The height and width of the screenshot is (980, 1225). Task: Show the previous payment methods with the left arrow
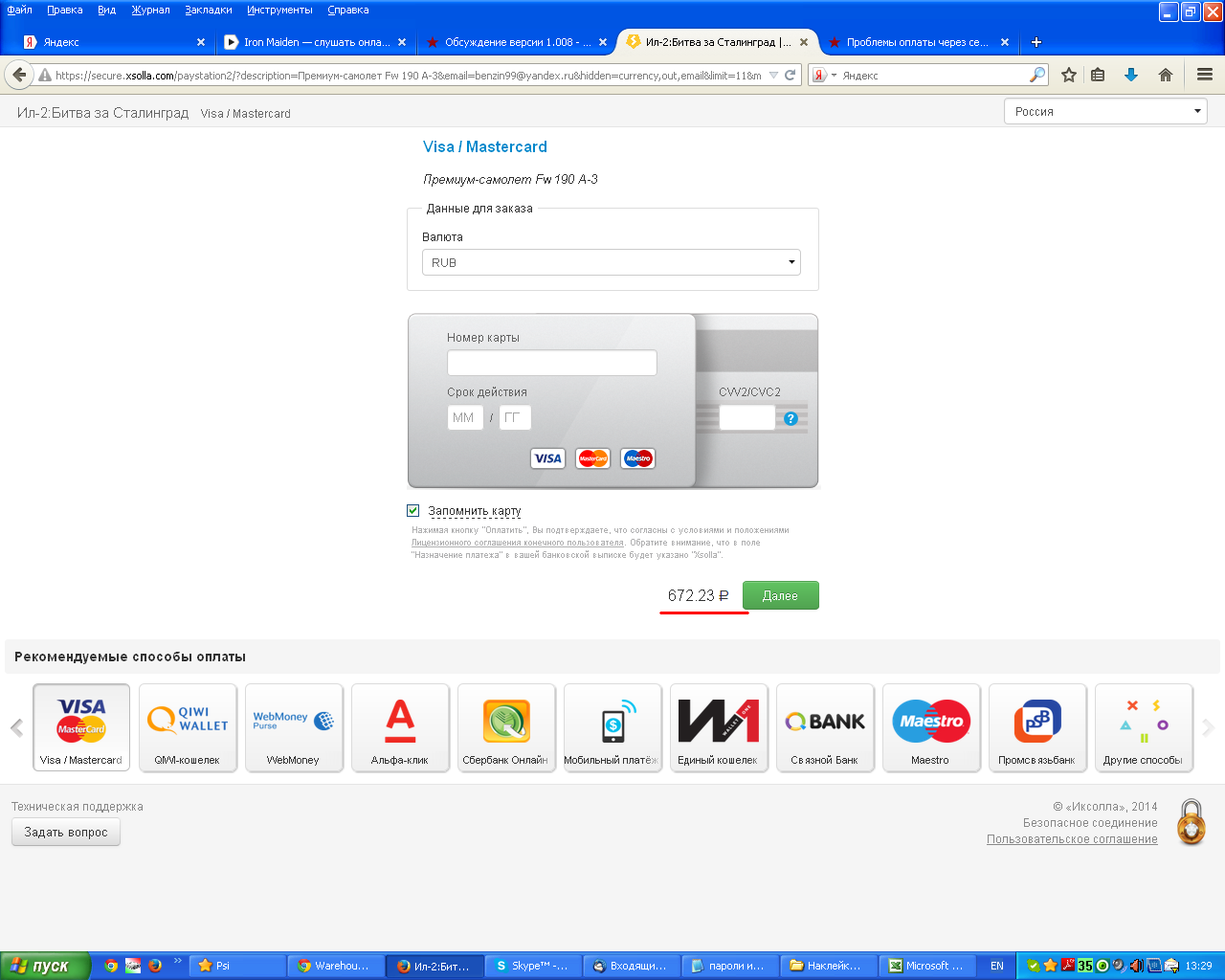[x=16, y=728]
